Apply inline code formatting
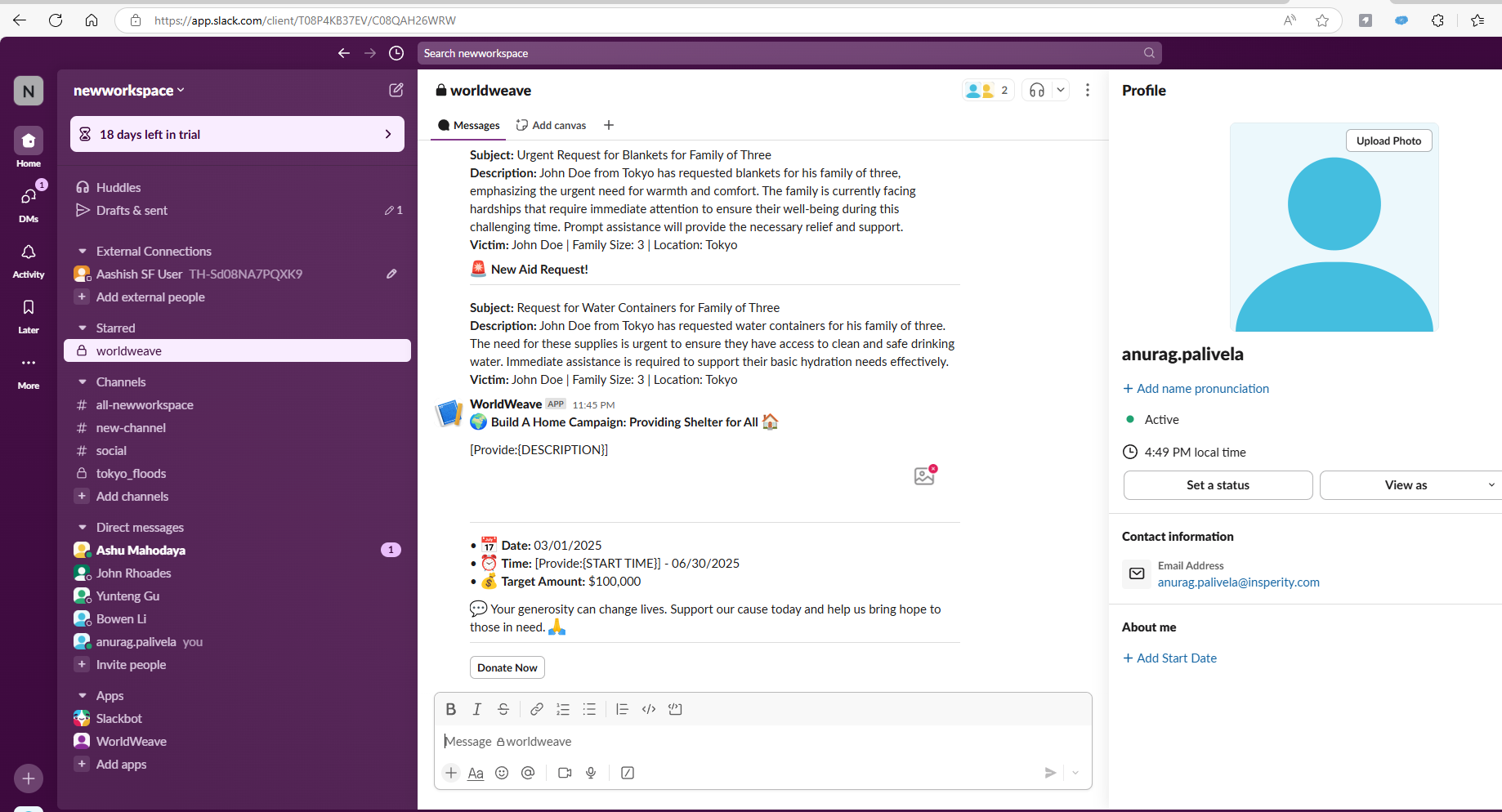Image resolution: width=1502 pixels, height=812 pixels. click(x=649, y=709)
